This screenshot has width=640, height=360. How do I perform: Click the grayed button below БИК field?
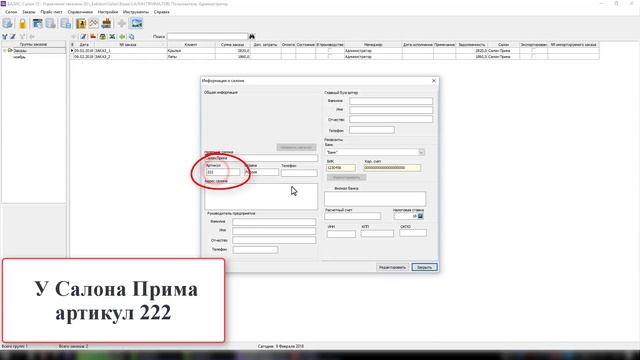(347, 178)
